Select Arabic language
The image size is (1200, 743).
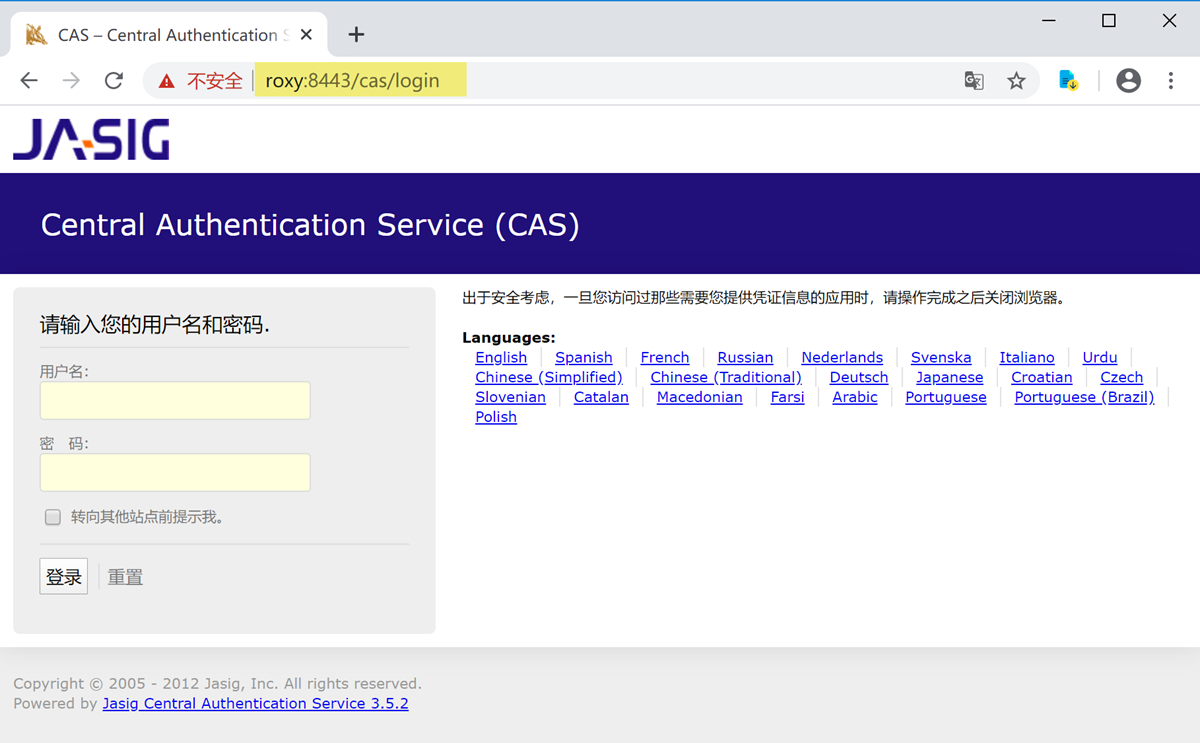[855, 397]
